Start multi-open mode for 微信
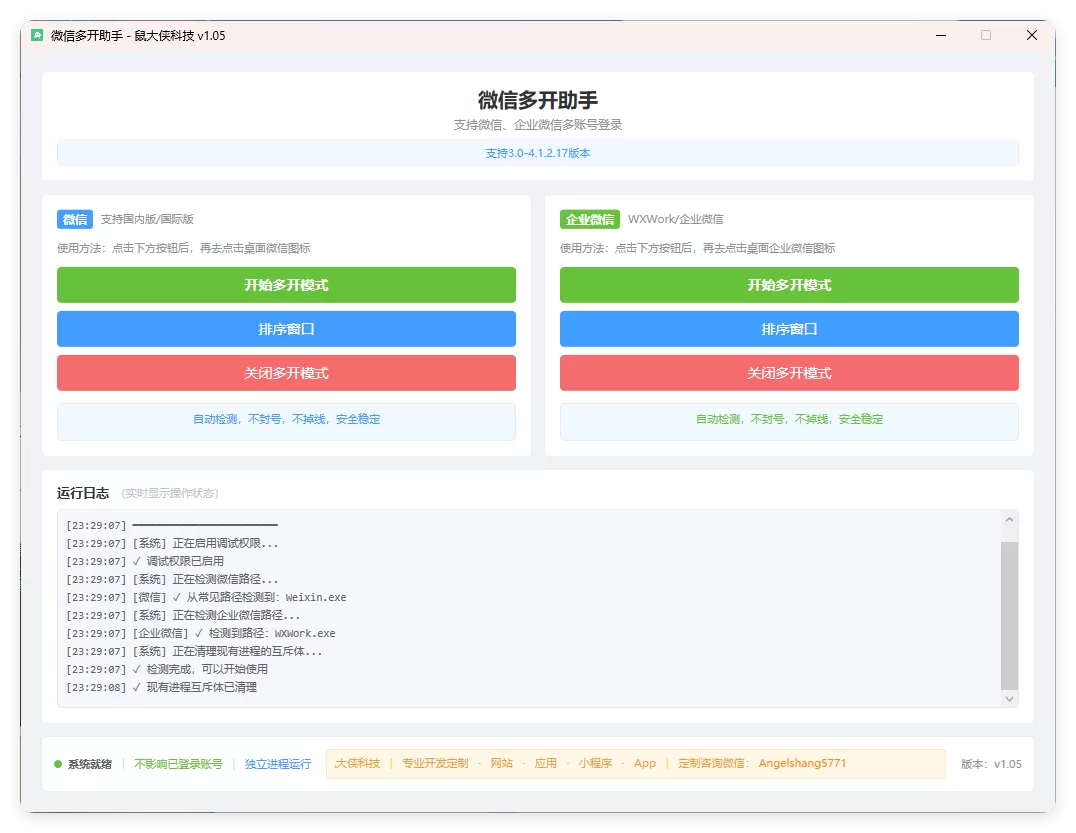 point(286,285)
